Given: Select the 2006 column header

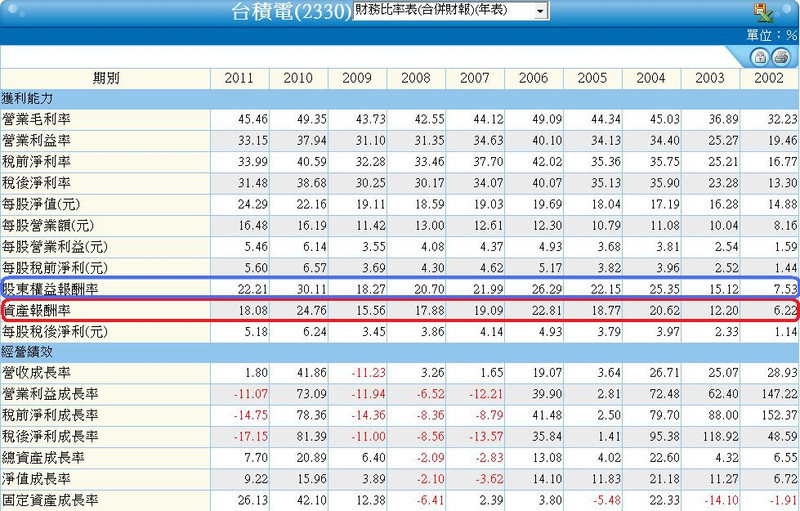Looking at the screenshot, I should pos(533,79).
